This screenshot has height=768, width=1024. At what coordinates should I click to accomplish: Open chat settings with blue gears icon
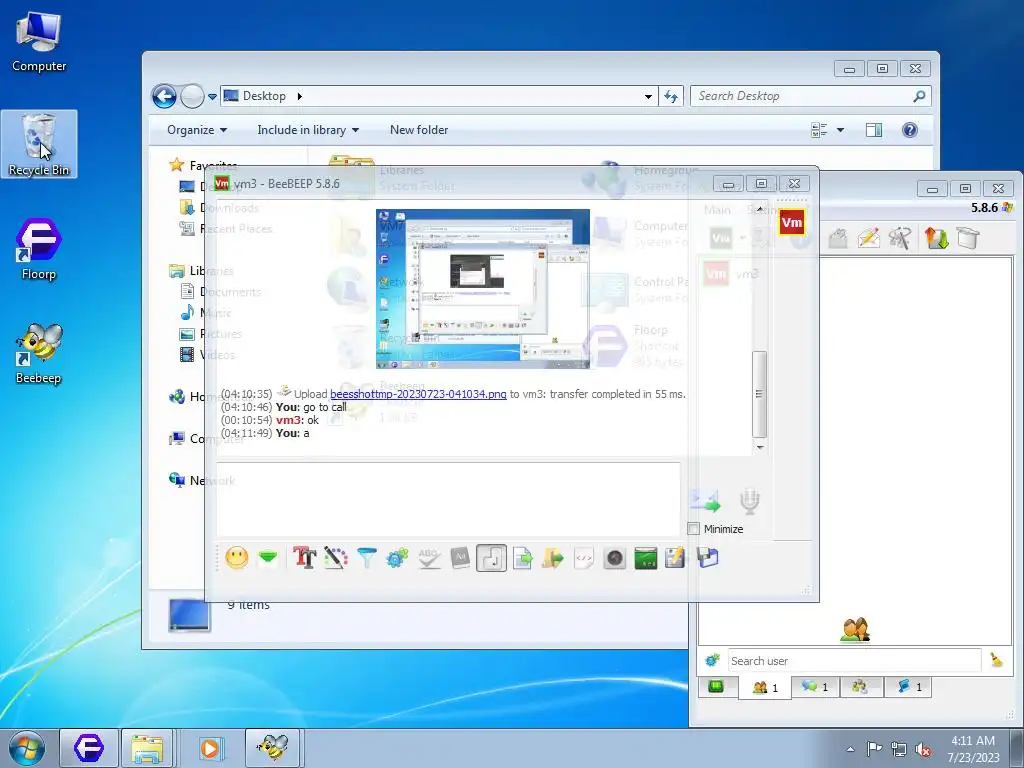[397, 558]
